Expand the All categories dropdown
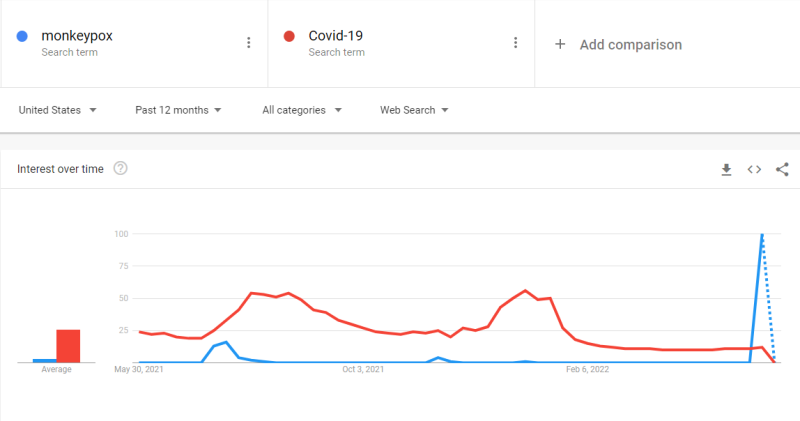Screen dimensions: 800x421 (302, 110)
